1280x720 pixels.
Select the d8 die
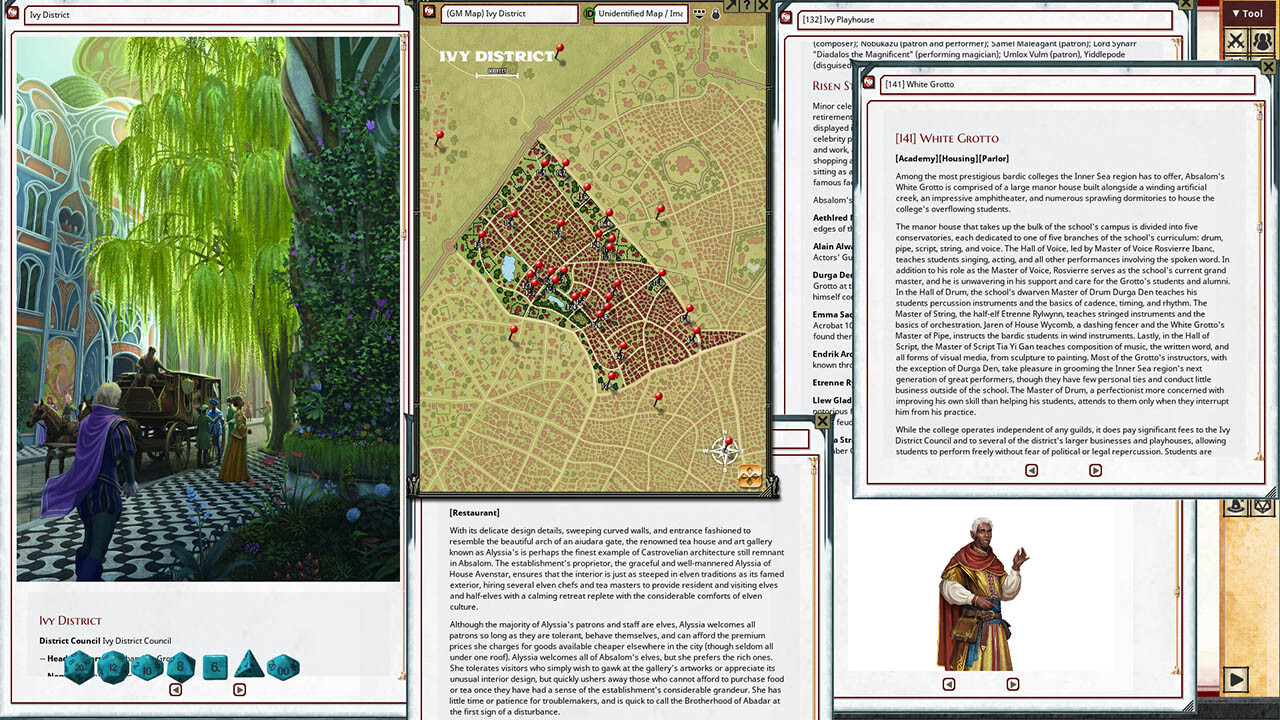point(181,667)
